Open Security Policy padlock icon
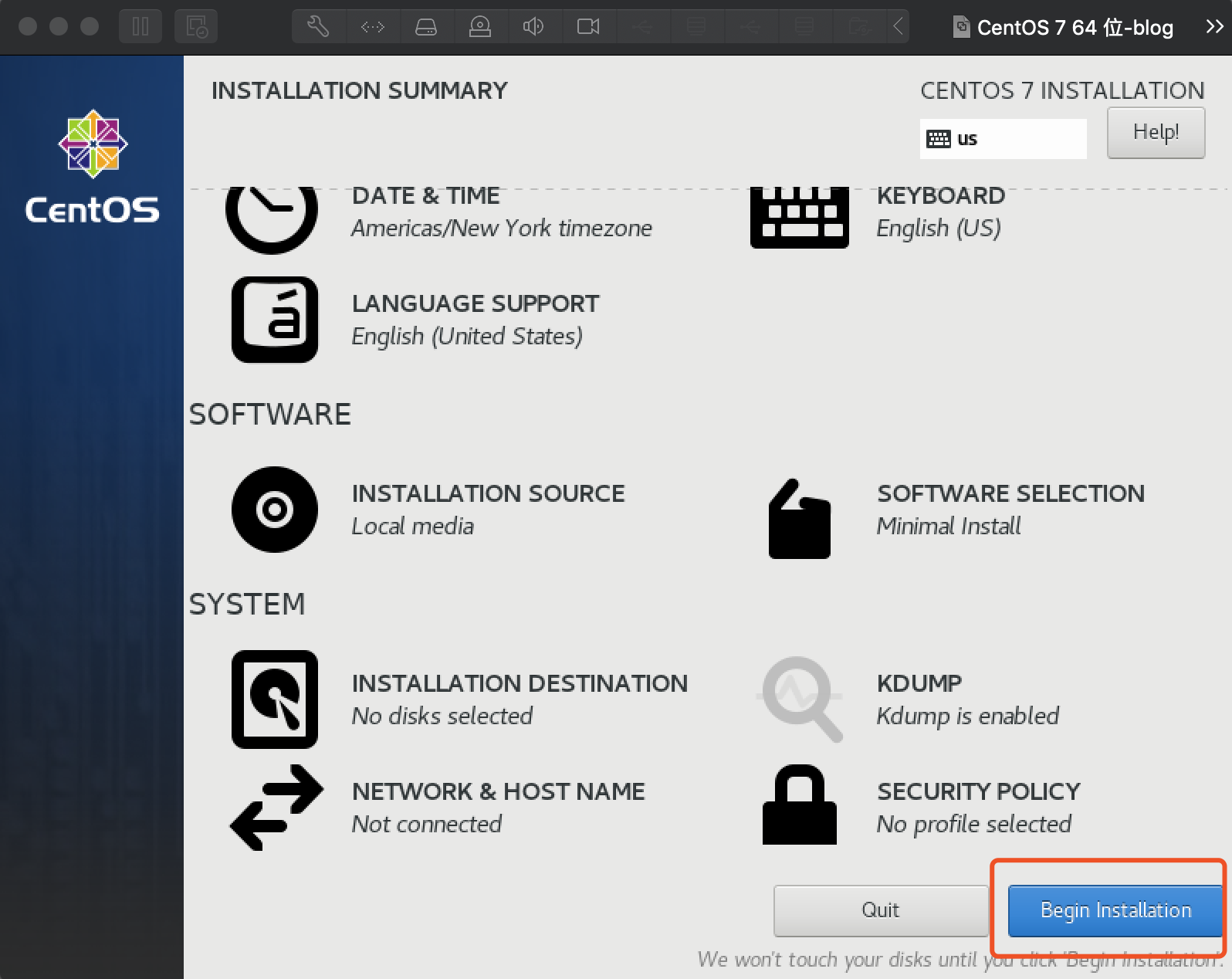This screenshot has height=979, width=1232. coord(800,805)
